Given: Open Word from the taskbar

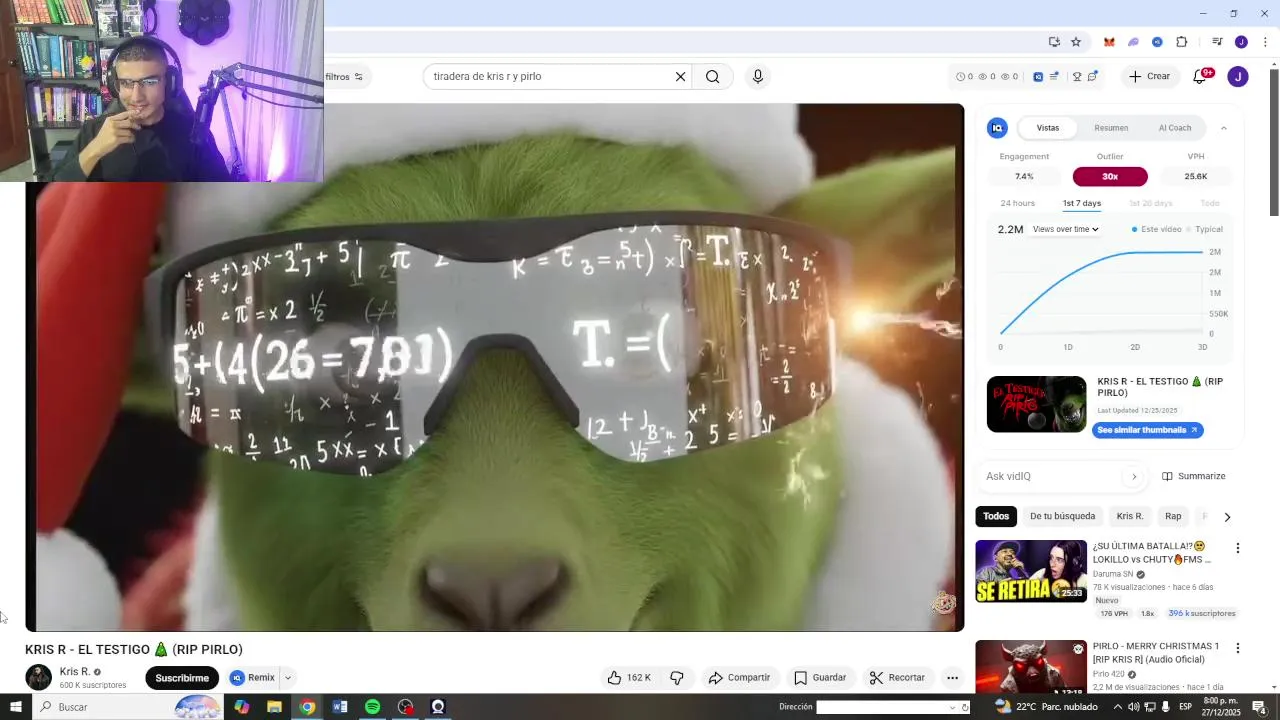Looking at the screenshot, I should (x=340, y=707).
